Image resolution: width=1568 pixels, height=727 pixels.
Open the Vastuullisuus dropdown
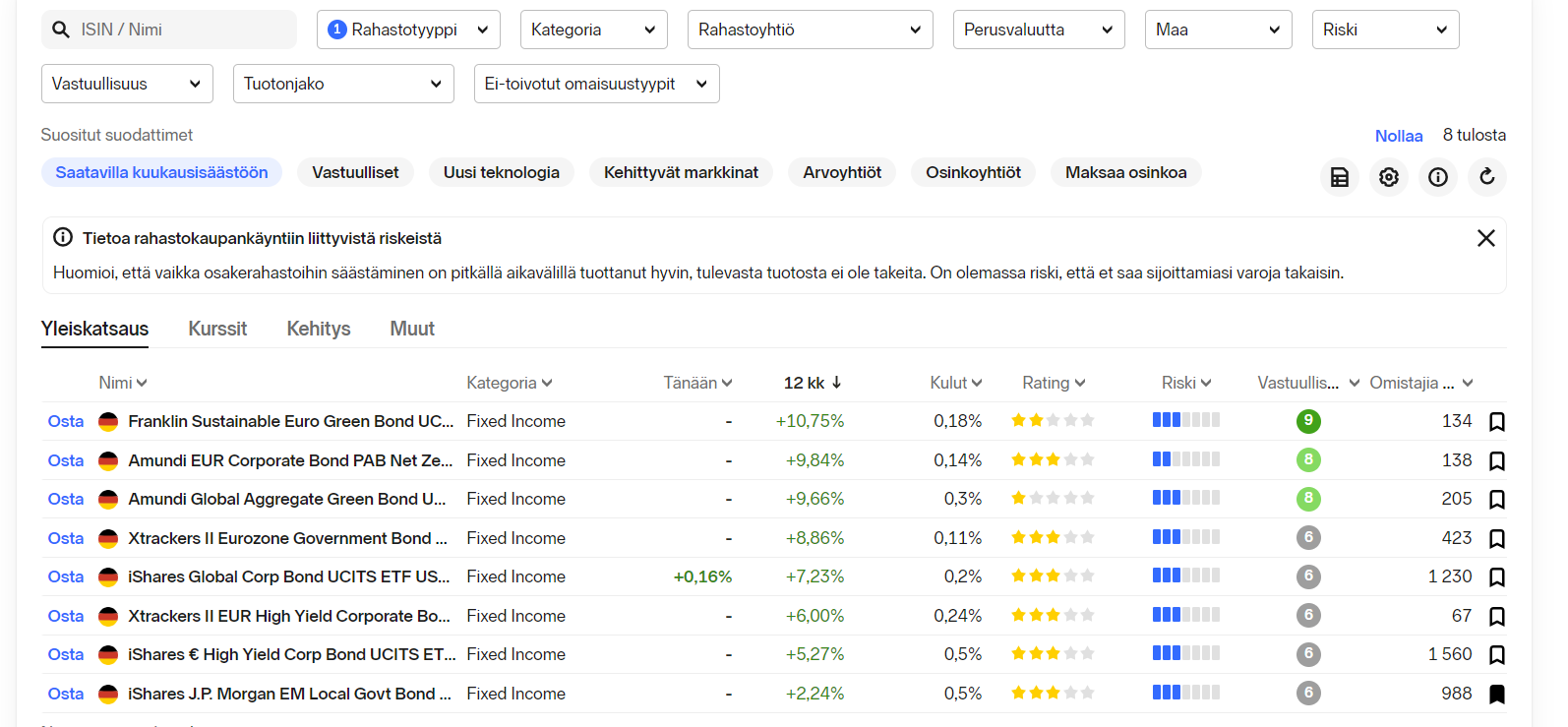point(127,84)
